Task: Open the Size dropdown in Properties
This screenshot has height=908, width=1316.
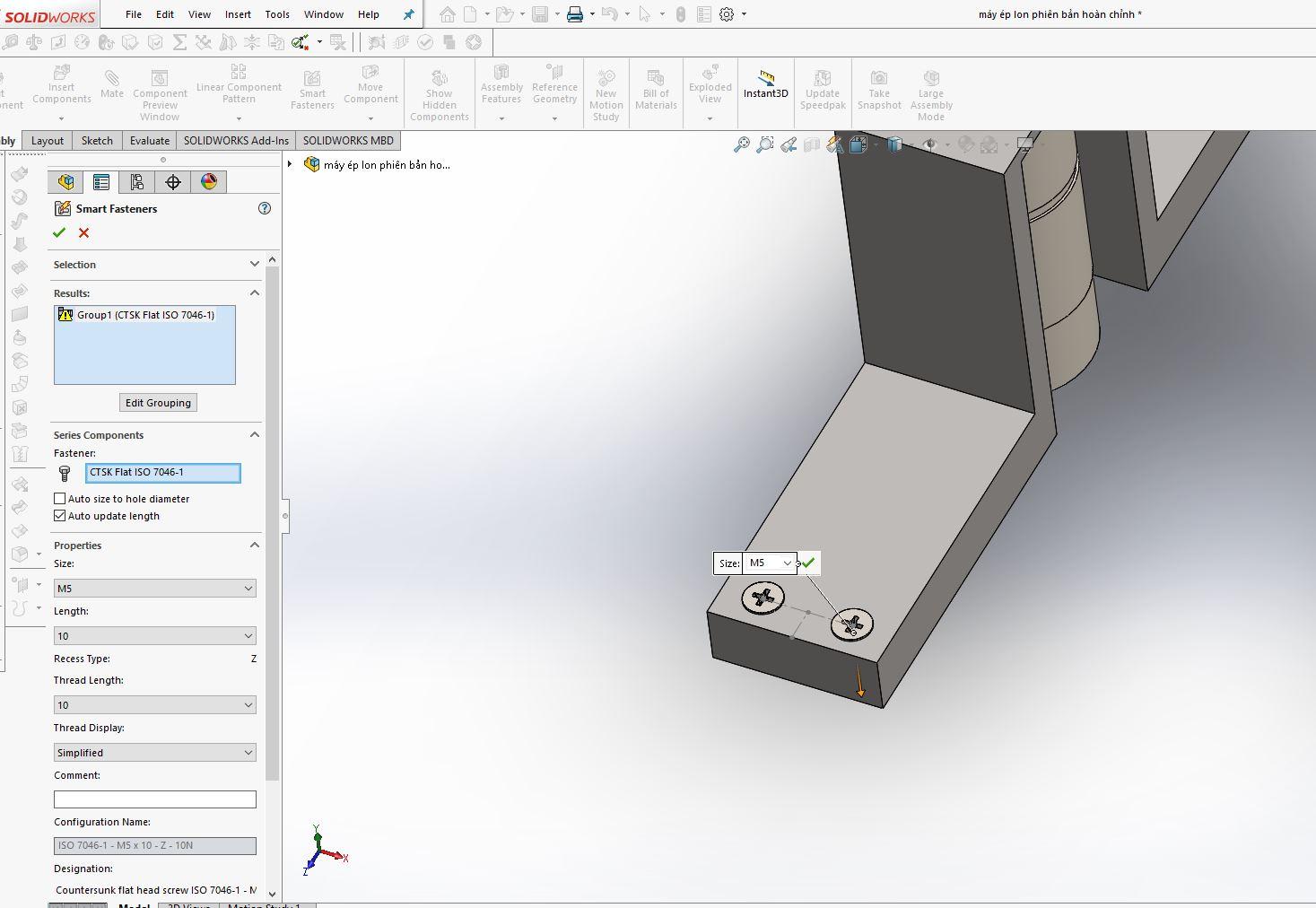Action: point(154,589)
